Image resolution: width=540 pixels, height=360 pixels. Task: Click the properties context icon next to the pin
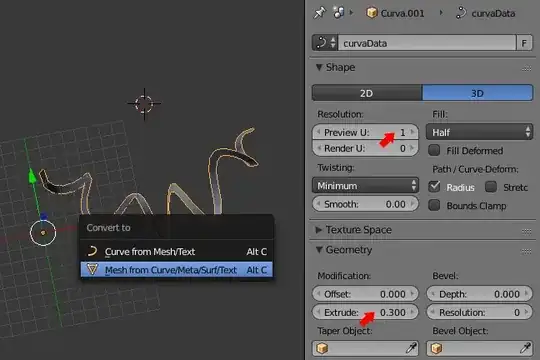(x=338, y=13)
